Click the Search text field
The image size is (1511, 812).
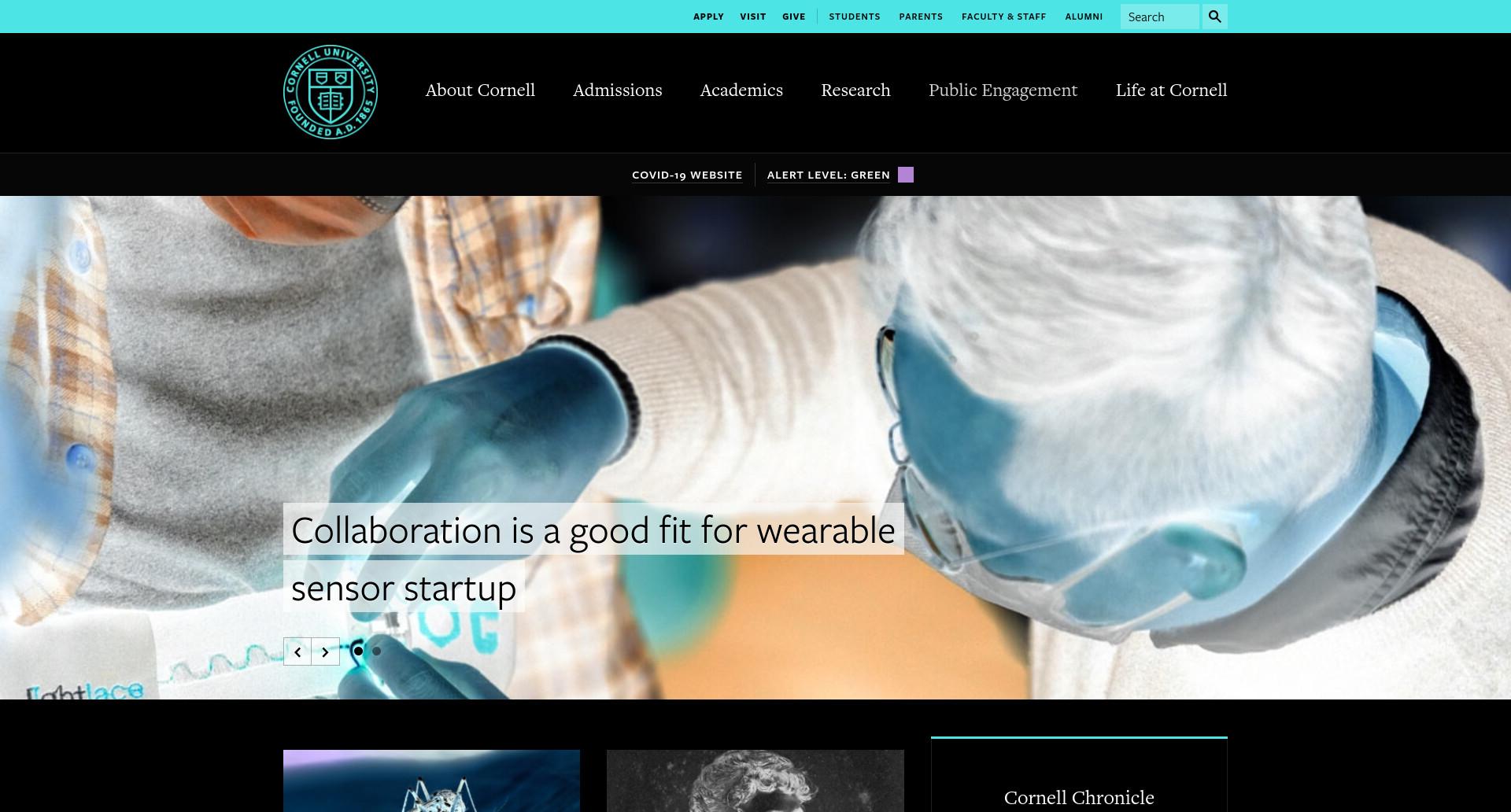[1159, 17]
